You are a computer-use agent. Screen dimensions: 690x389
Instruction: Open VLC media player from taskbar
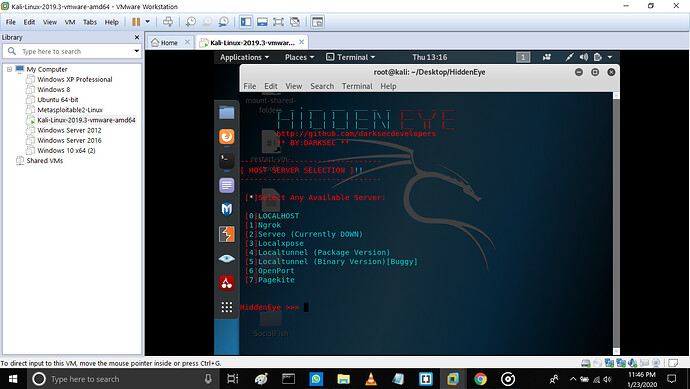tap(371, 379)
